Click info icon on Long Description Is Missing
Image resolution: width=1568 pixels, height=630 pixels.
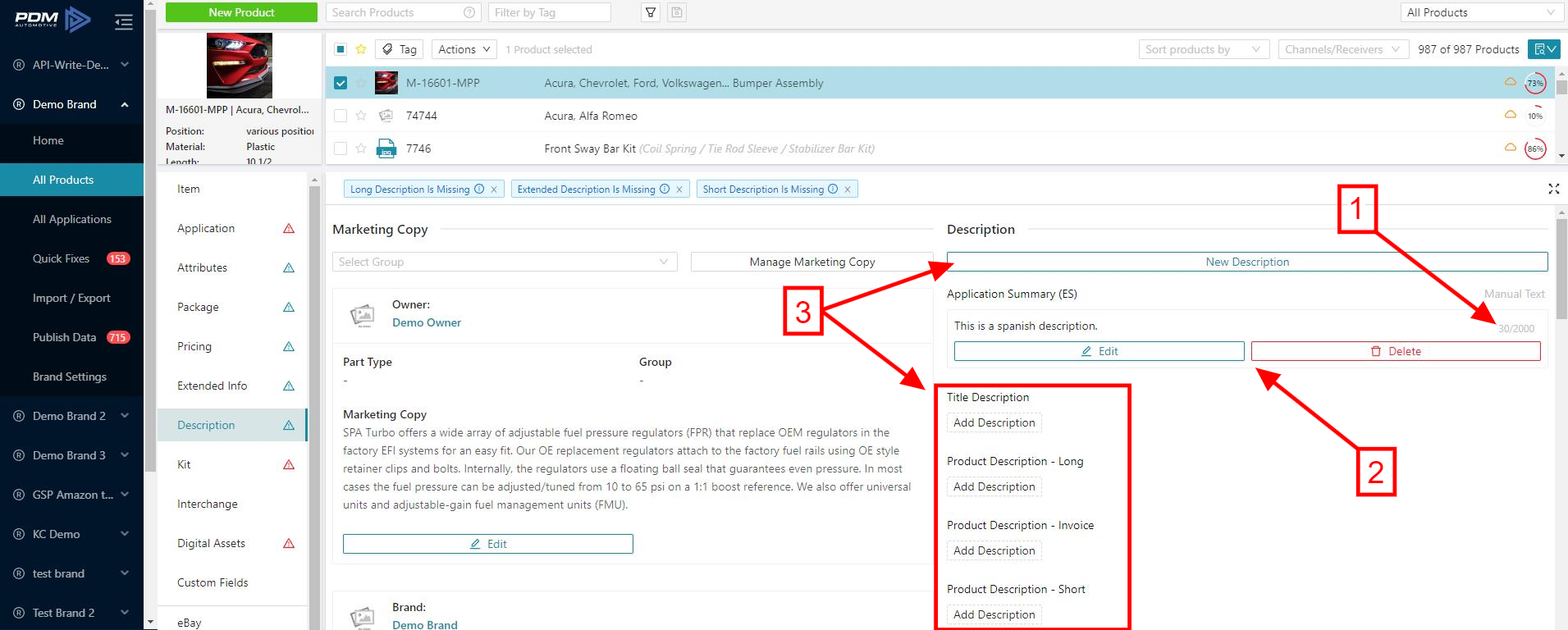479,189
